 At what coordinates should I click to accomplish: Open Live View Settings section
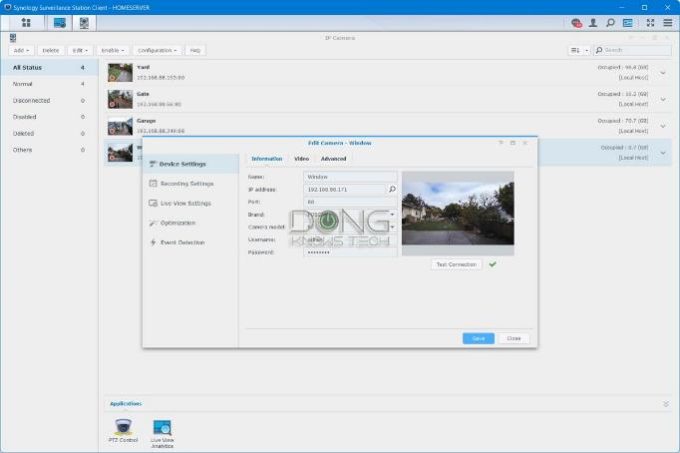pyautogui.click(x=191, y=203)
